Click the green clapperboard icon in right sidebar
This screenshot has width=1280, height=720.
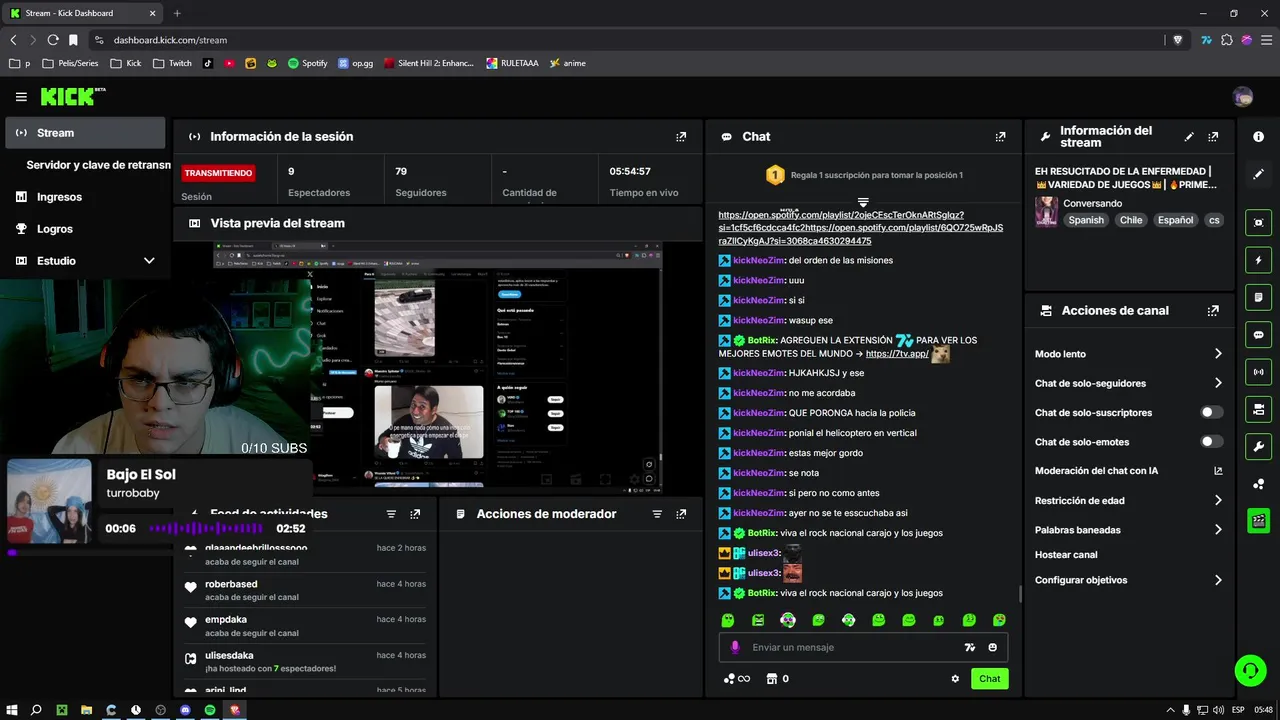click(1259, 520)
